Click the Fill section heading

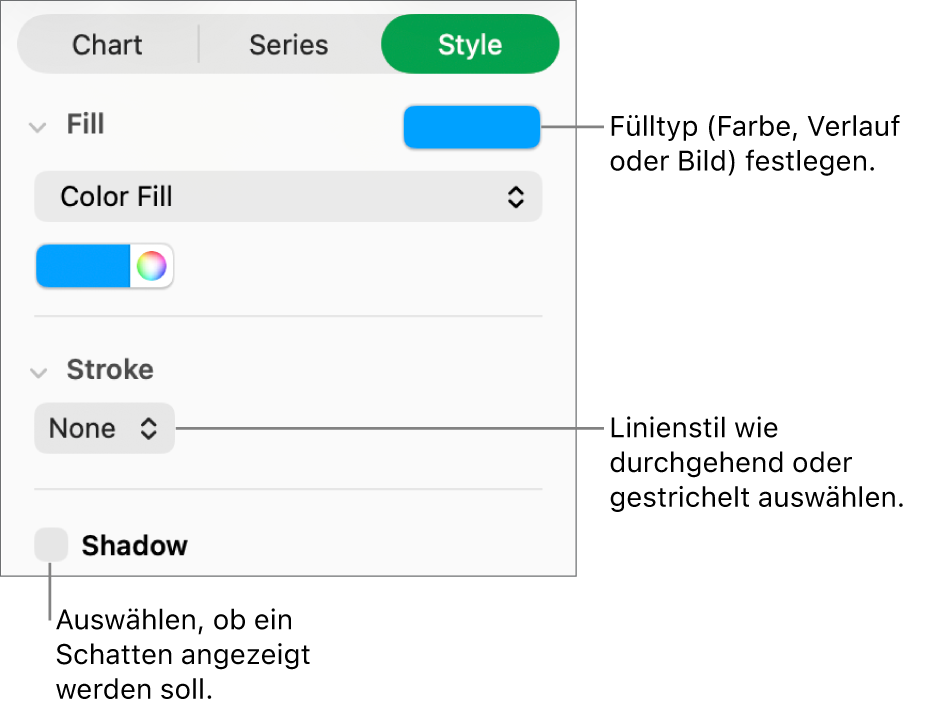[85, 125]
